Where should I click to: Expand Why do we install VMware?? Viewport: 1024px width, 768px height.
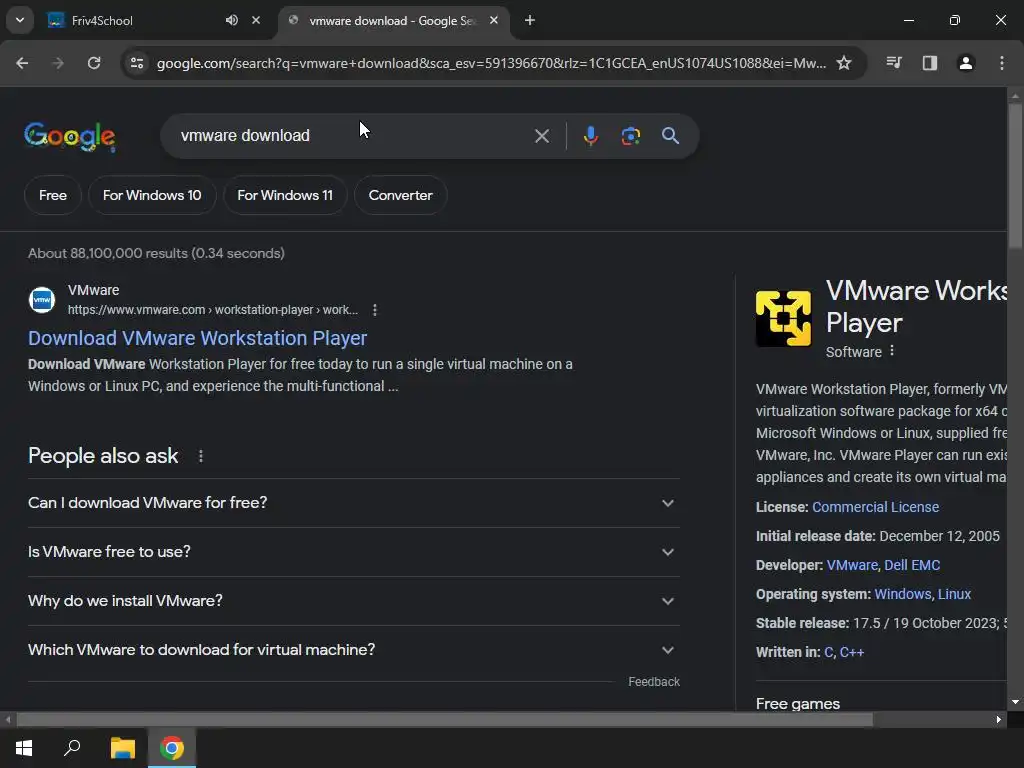(x=353, y=601)
